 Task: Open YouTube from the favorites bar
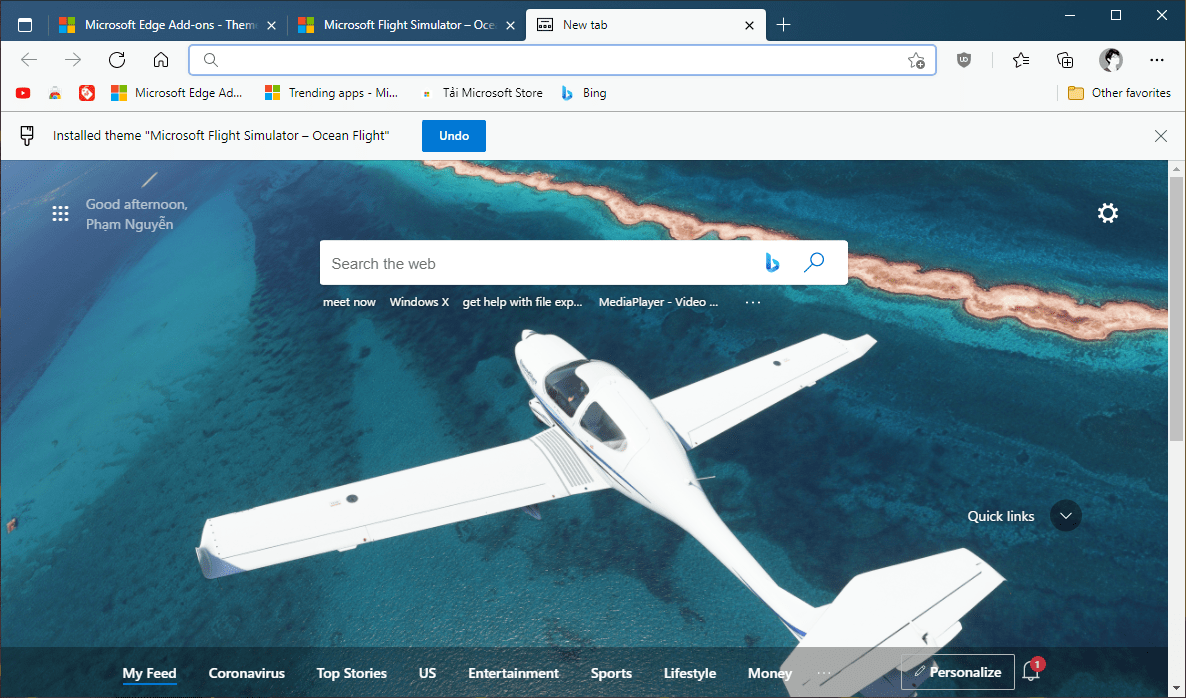coord(22,92)
